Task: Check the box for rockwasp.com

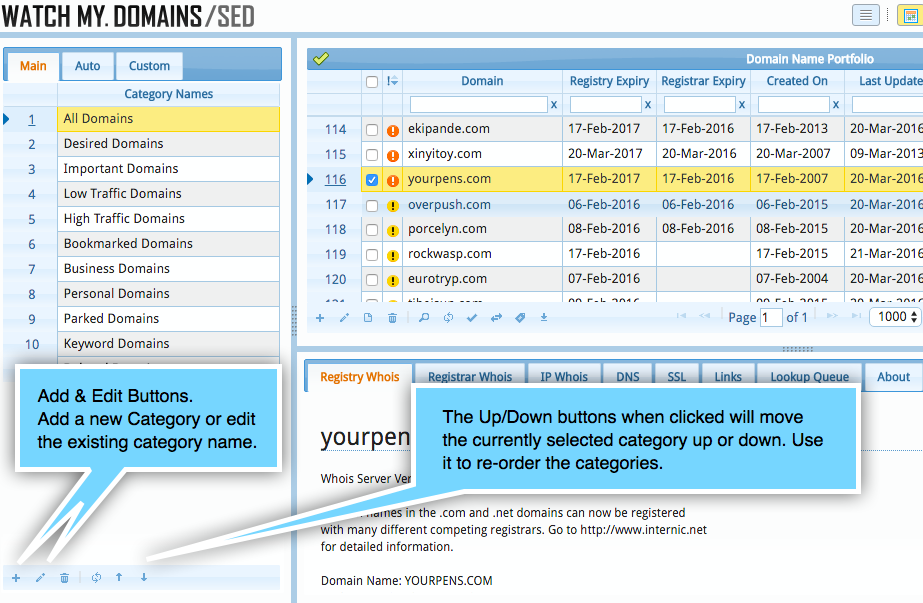Action: pos(371,255)
